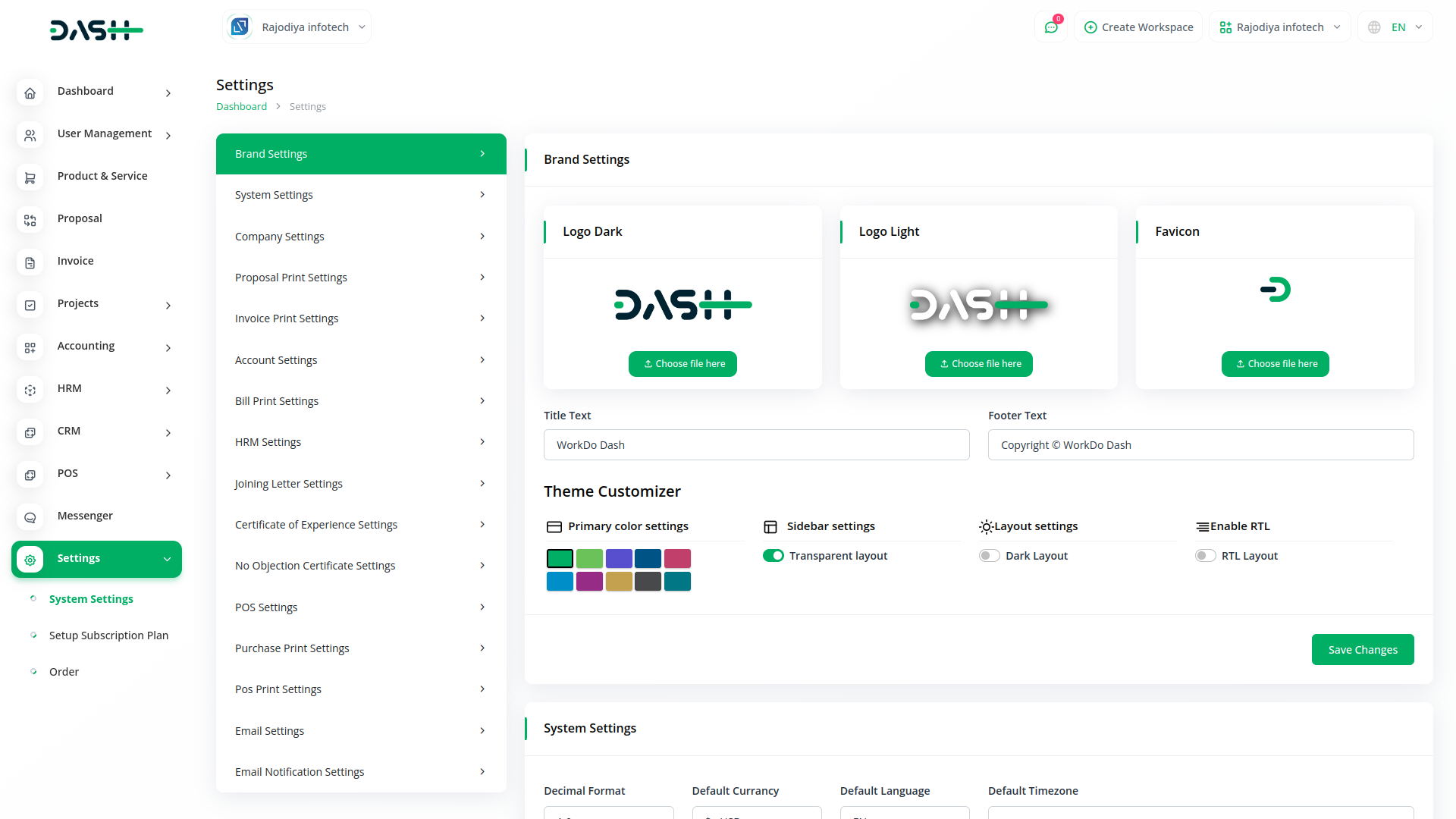Viewport: 1456px width, 819px height.
Task: Open the POS sidebar icon
Action: [x=30, y=475]
